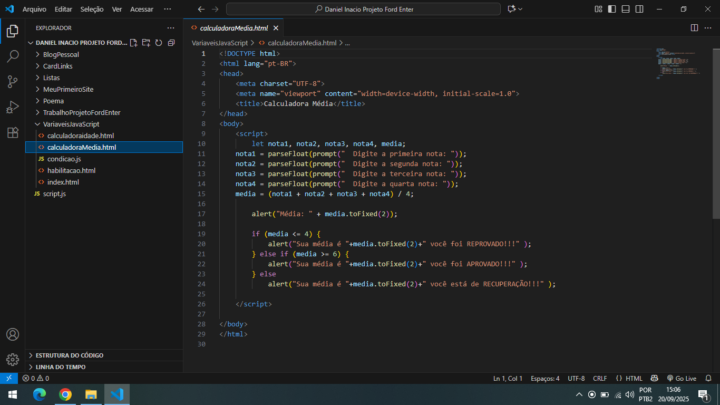Open the Search view in activity bar
720x405 pixels.
[x=12, y=57]
